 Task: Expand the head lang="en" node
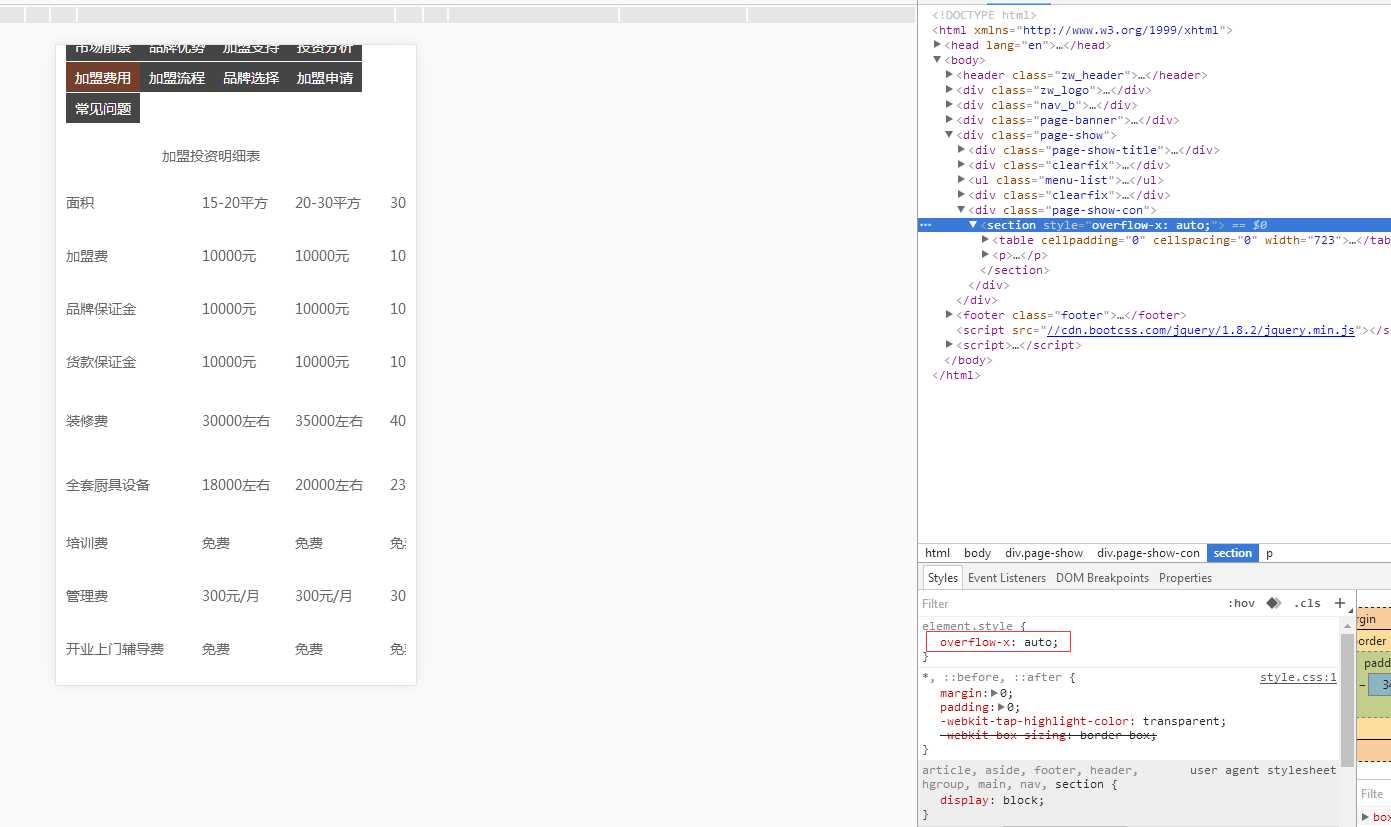pyautogui.click(x=937, y=45)
